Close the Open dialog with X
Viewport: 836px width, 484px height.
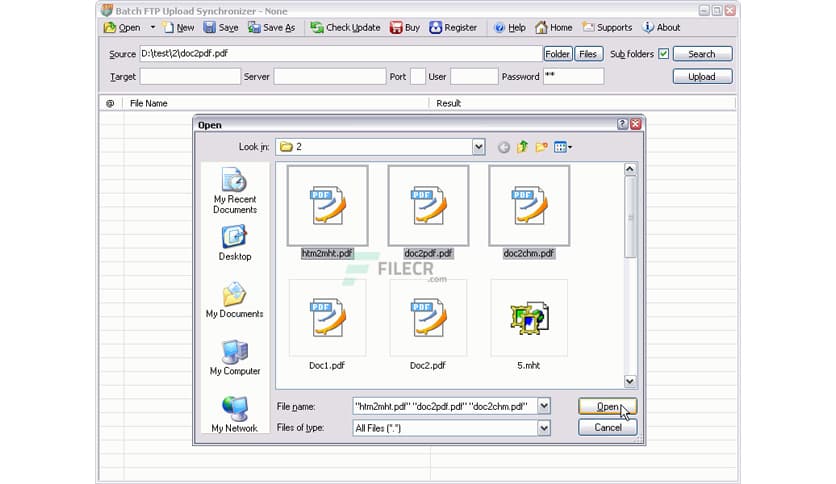coord(636,124)
